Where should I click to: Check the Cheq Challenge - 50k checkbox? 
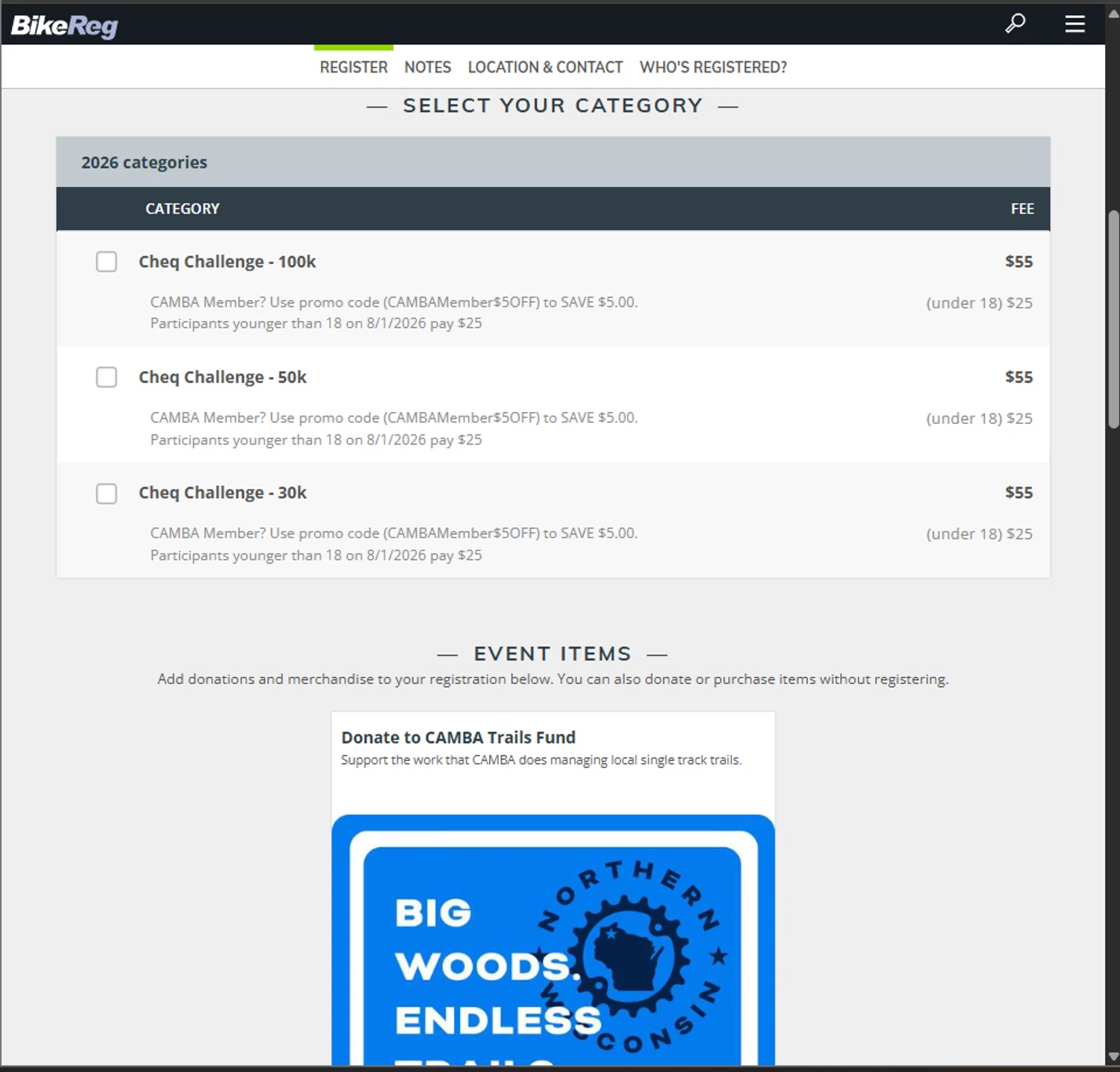coord(107,377)
